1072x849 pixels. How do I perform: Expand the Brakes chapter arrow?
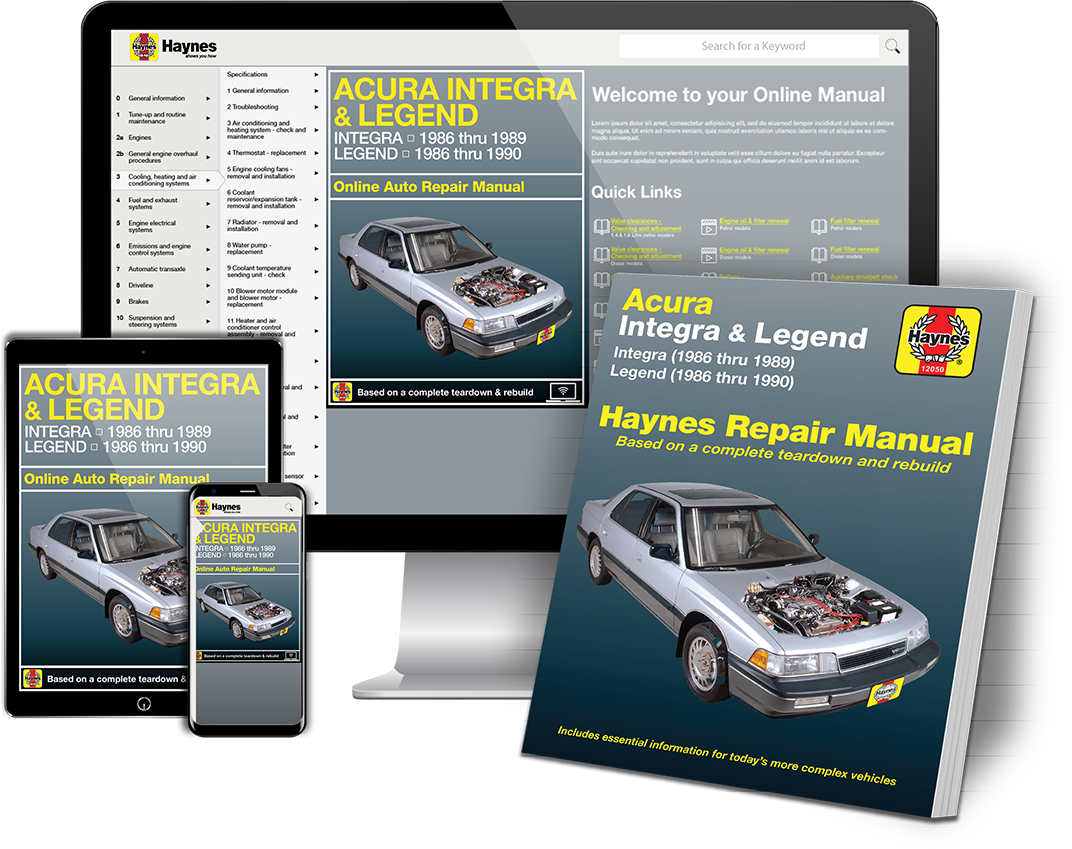[x=207, y=301]
